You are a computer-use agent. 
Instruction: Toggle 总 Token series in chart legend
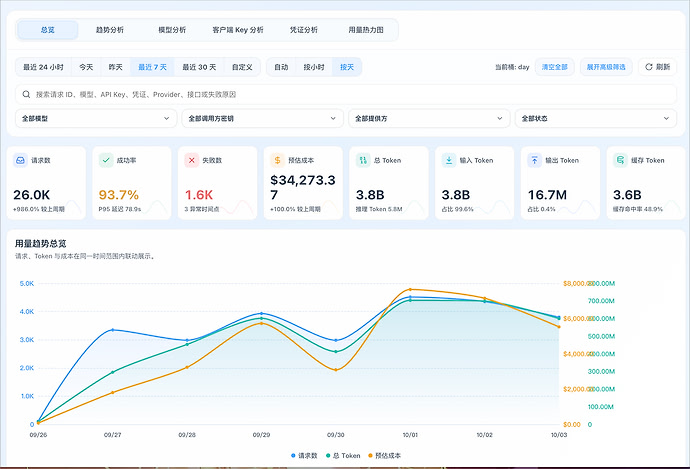tap(343, 455)
